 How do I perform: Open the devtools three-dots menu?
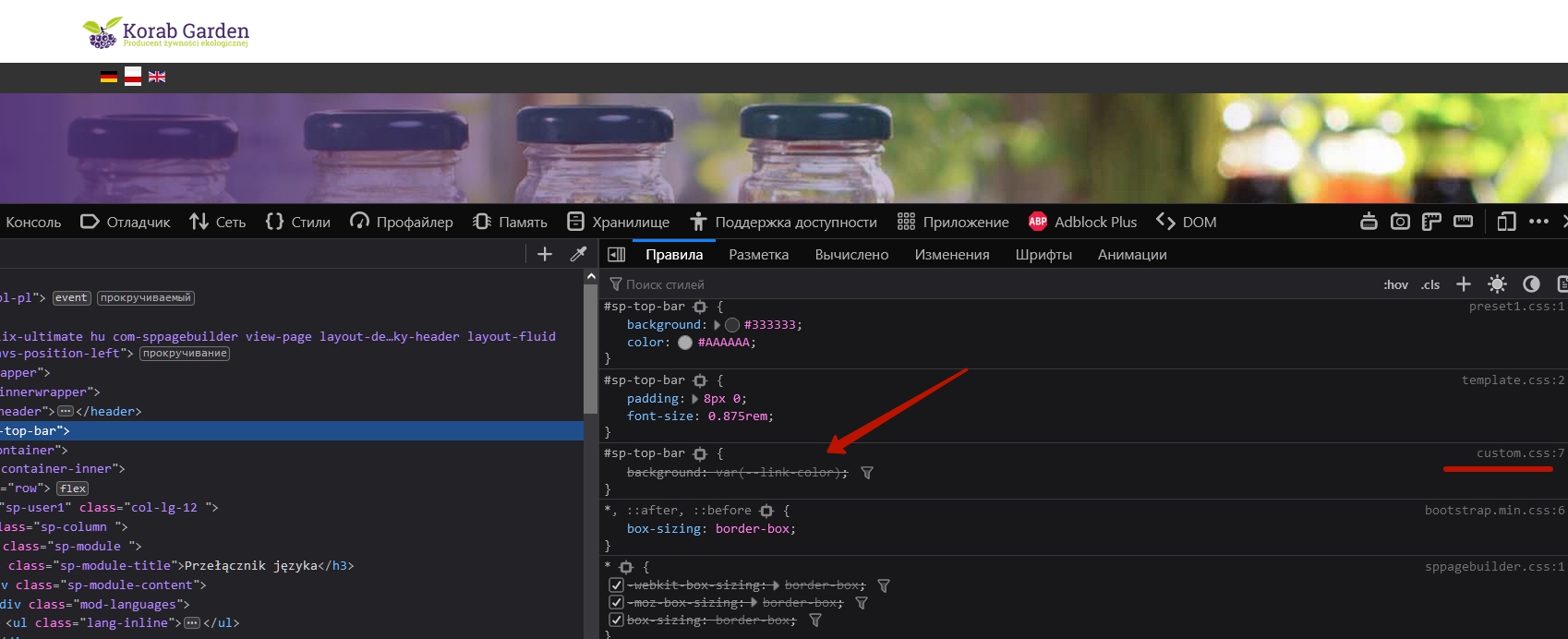click(1538, 222)
